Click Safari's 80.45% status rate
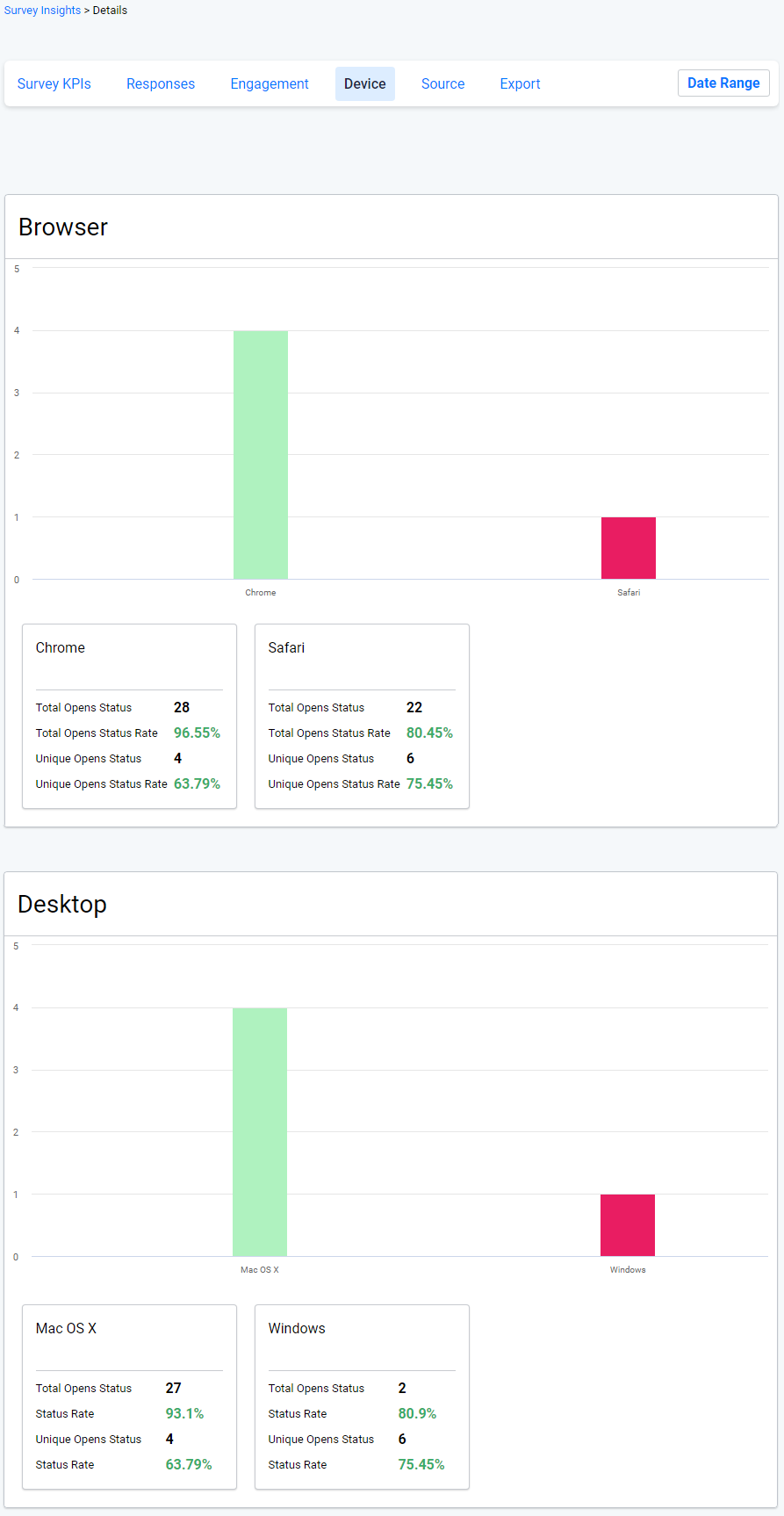 point(429,733)
